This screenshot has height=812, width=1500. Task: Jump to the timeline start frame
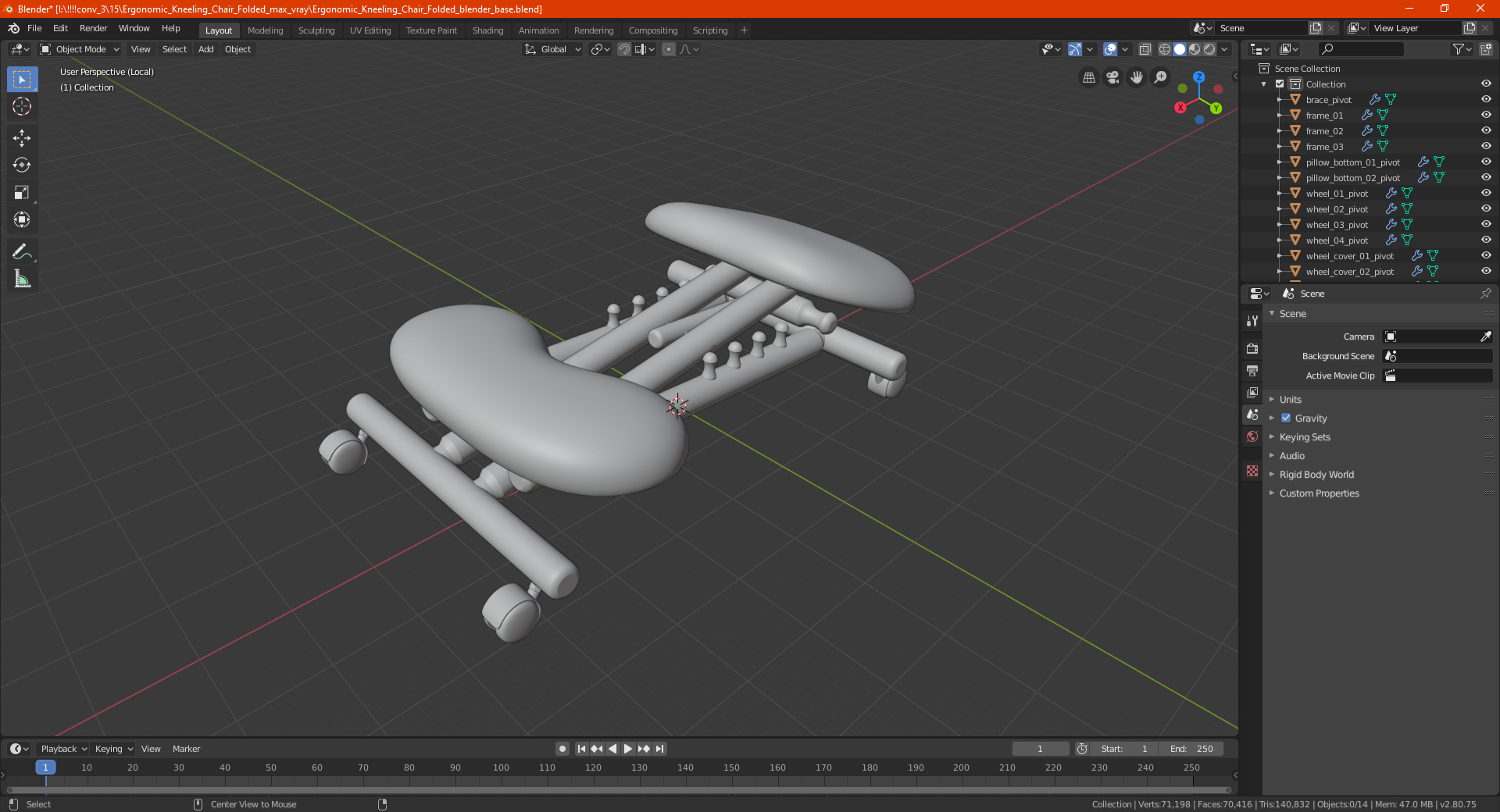[581, 749]
